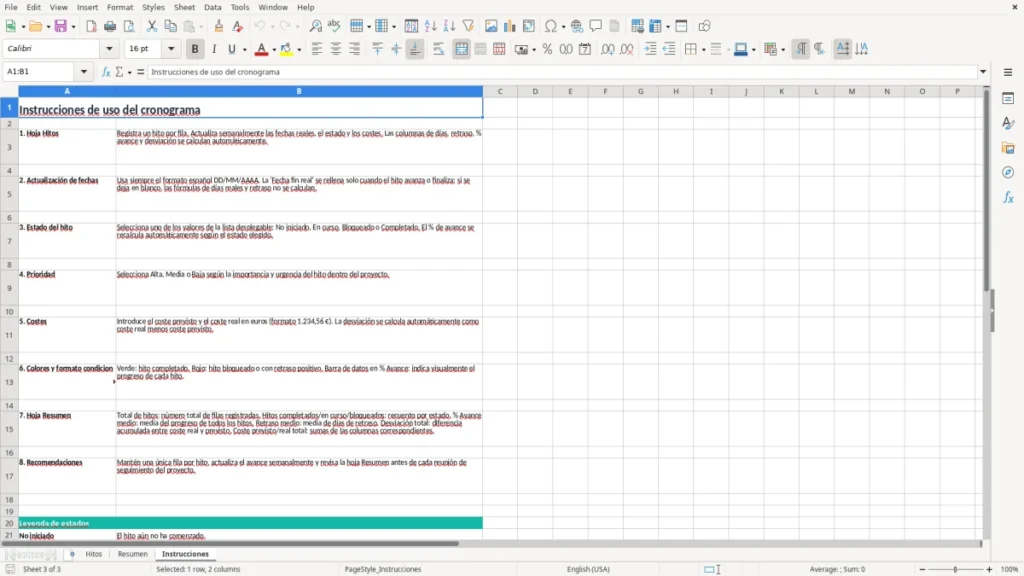Screen dimensions: 1024x576
Task: Open sidebar Navigator compass icon
Action: pos(1008,172)
